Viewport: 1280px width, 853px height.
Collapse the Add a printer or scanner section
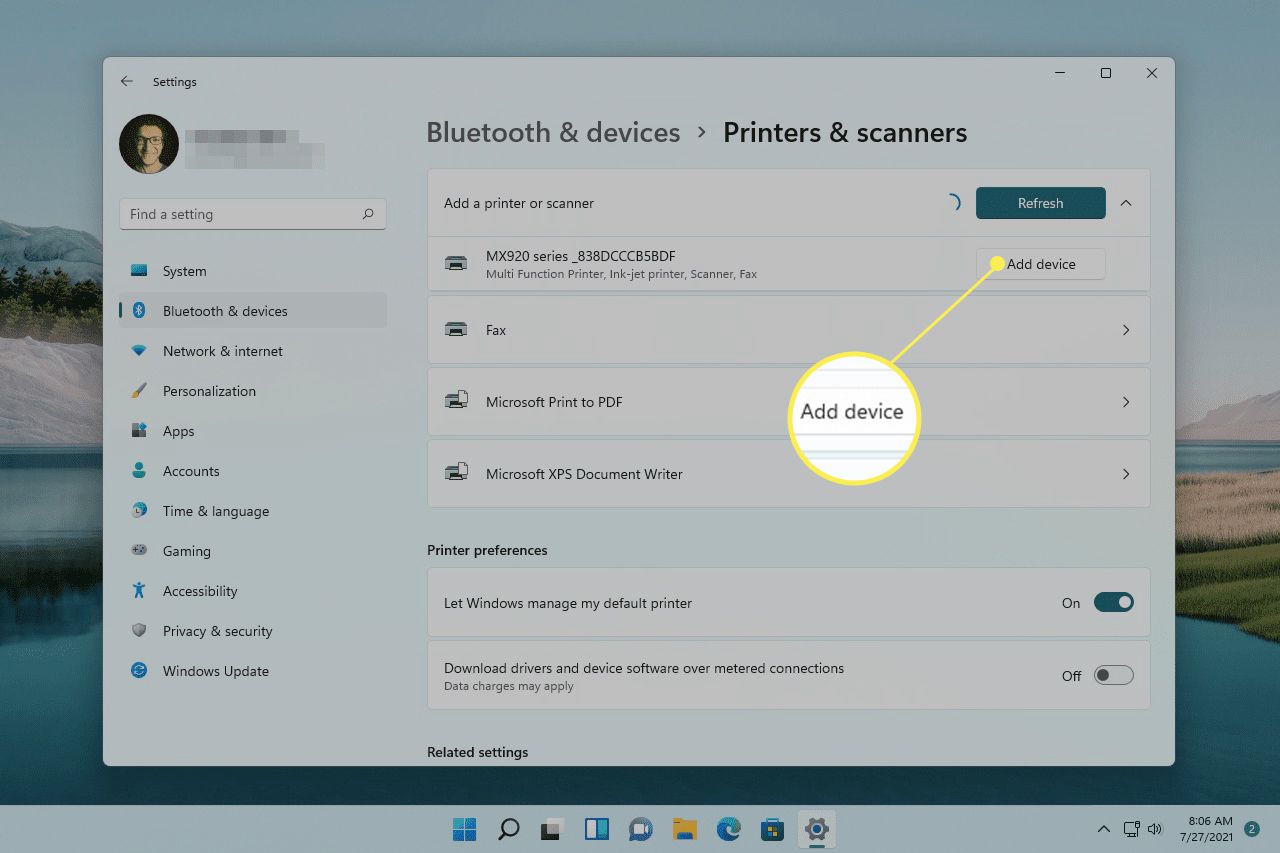click(1126, 203)
